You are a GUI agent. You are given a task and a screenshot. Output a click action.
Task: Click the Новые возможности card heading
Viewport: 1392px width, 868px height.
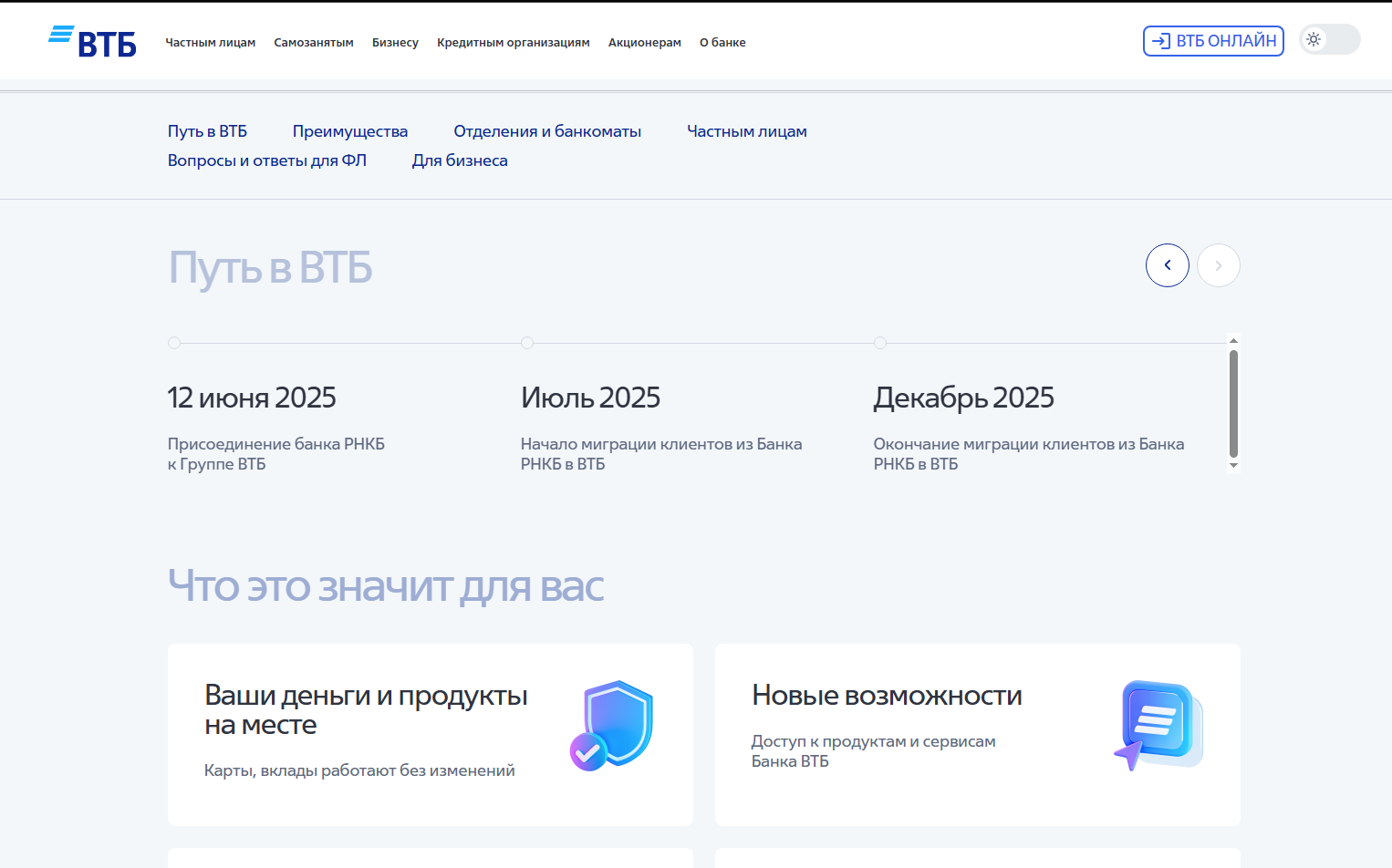887,696
